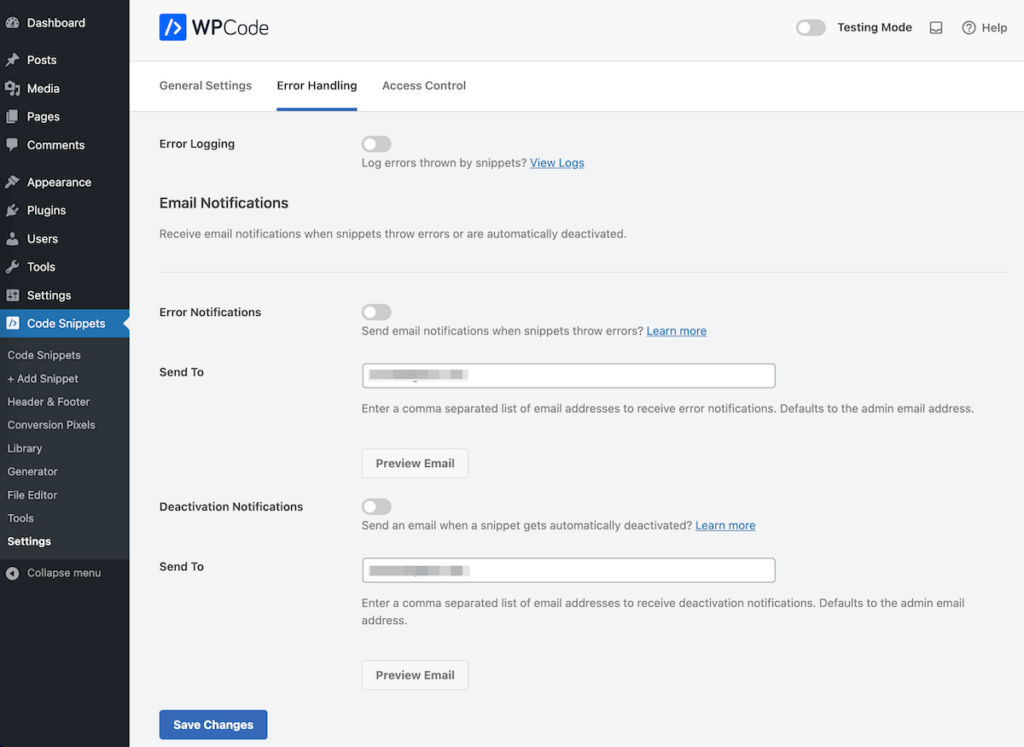Click the WPCode logo at the top
This screenshot has height=747, width=1024.
[x=213, y=27]
